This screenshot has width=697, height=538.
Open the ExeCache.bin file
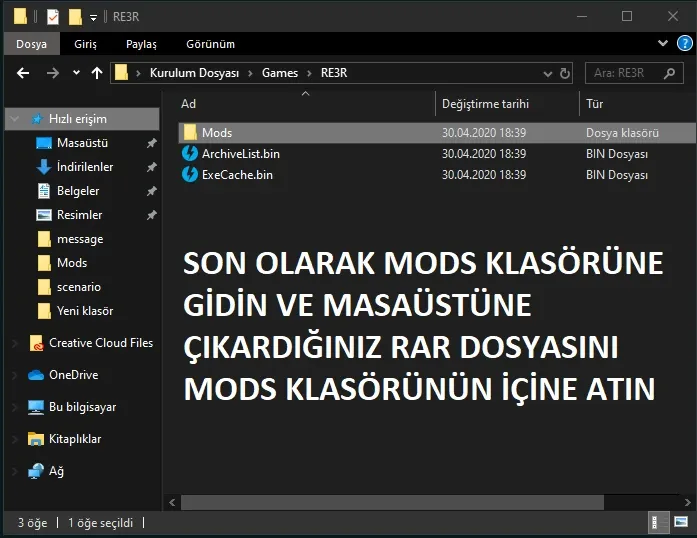coord(237,174)
